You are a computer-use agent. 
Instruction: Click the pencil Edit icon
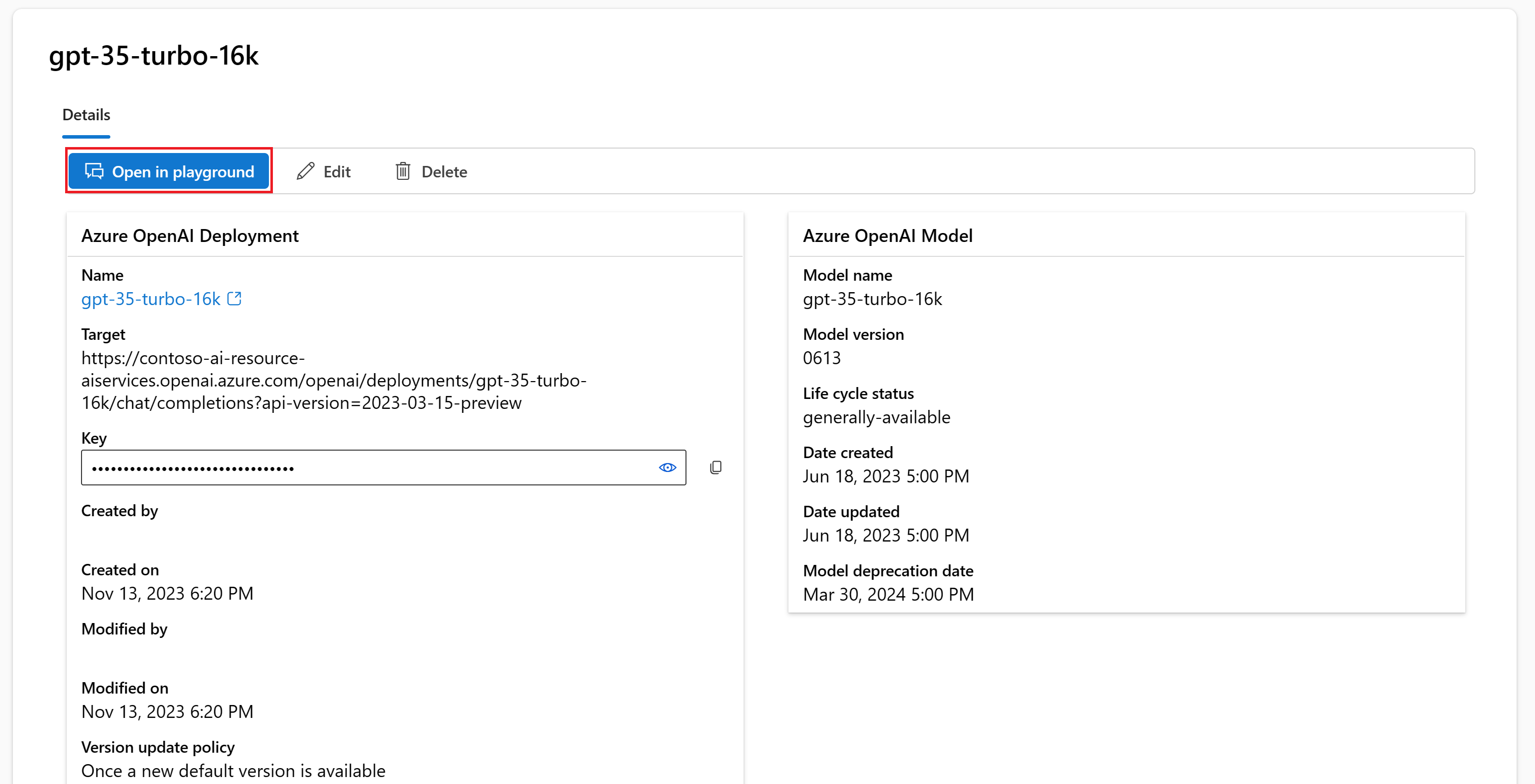tap(306, 171)
